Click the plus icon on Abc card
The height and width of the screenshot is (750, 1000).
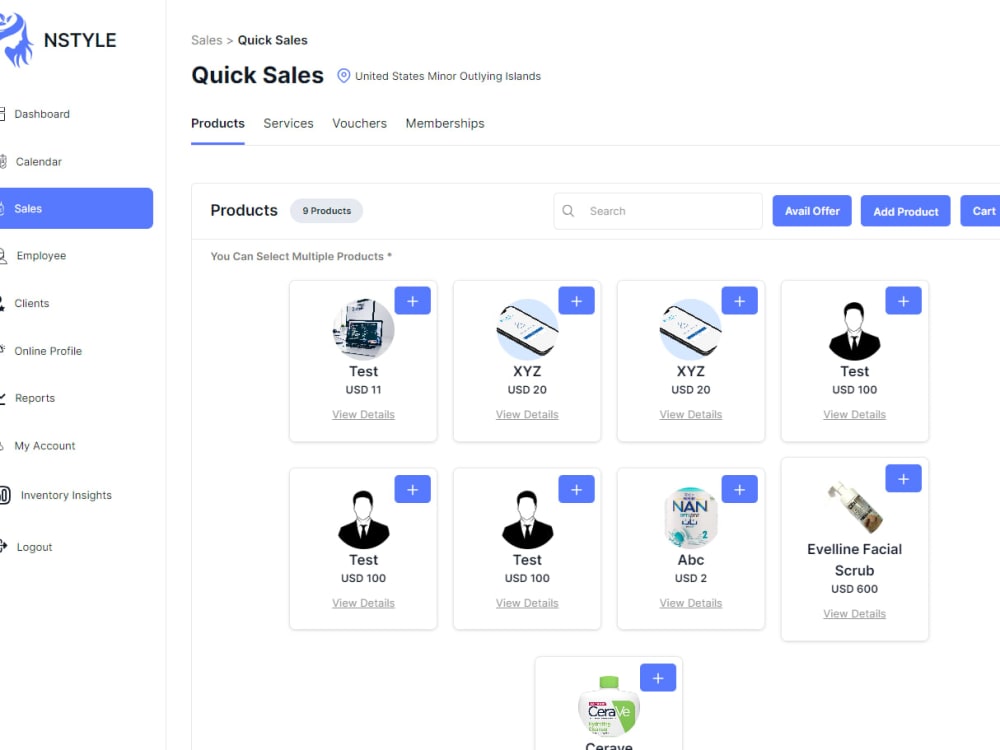[x=740, y=489]
